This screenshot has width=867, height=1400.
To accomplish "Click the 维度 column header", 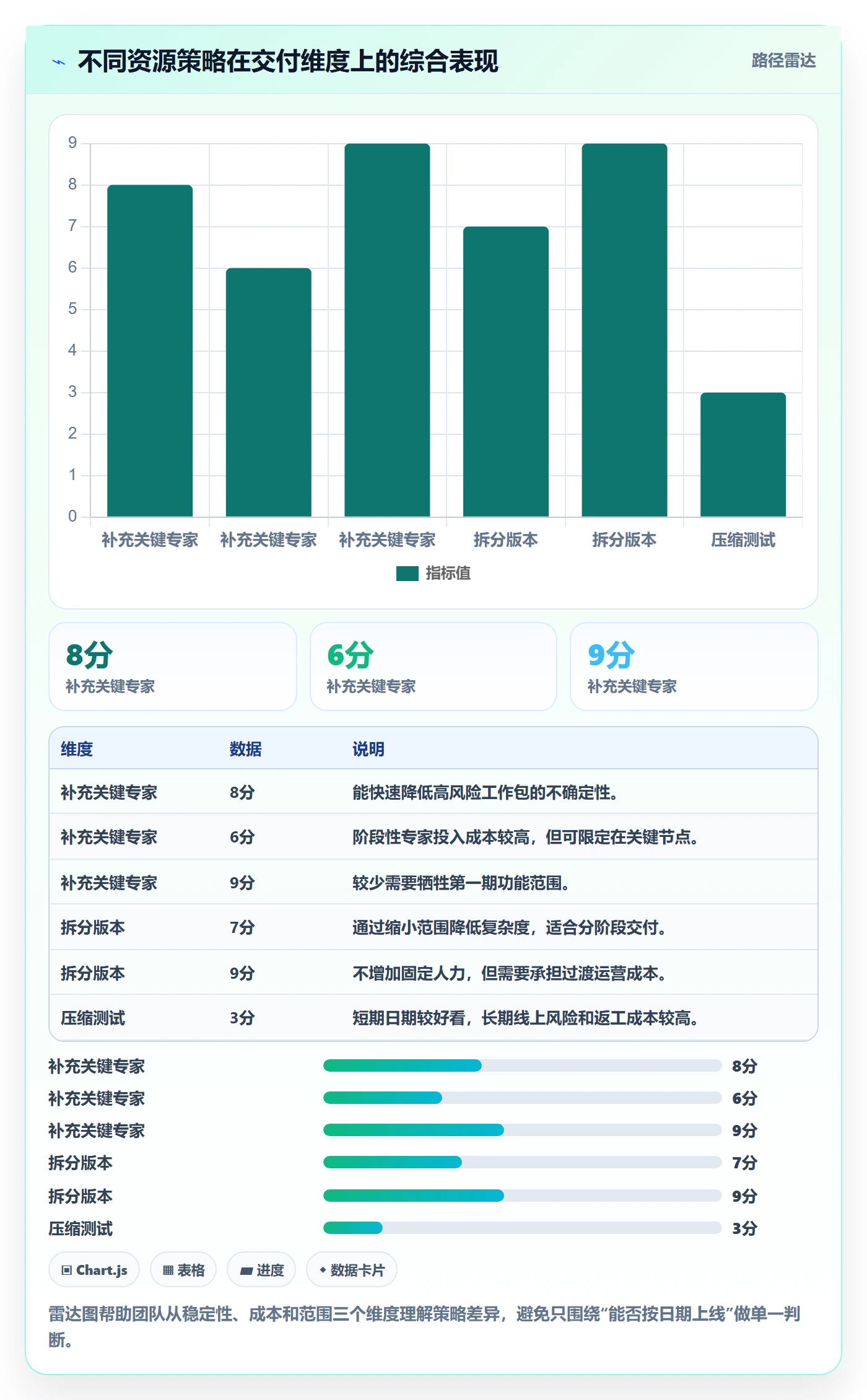I will pyautogui.click(x=77, y=749).
